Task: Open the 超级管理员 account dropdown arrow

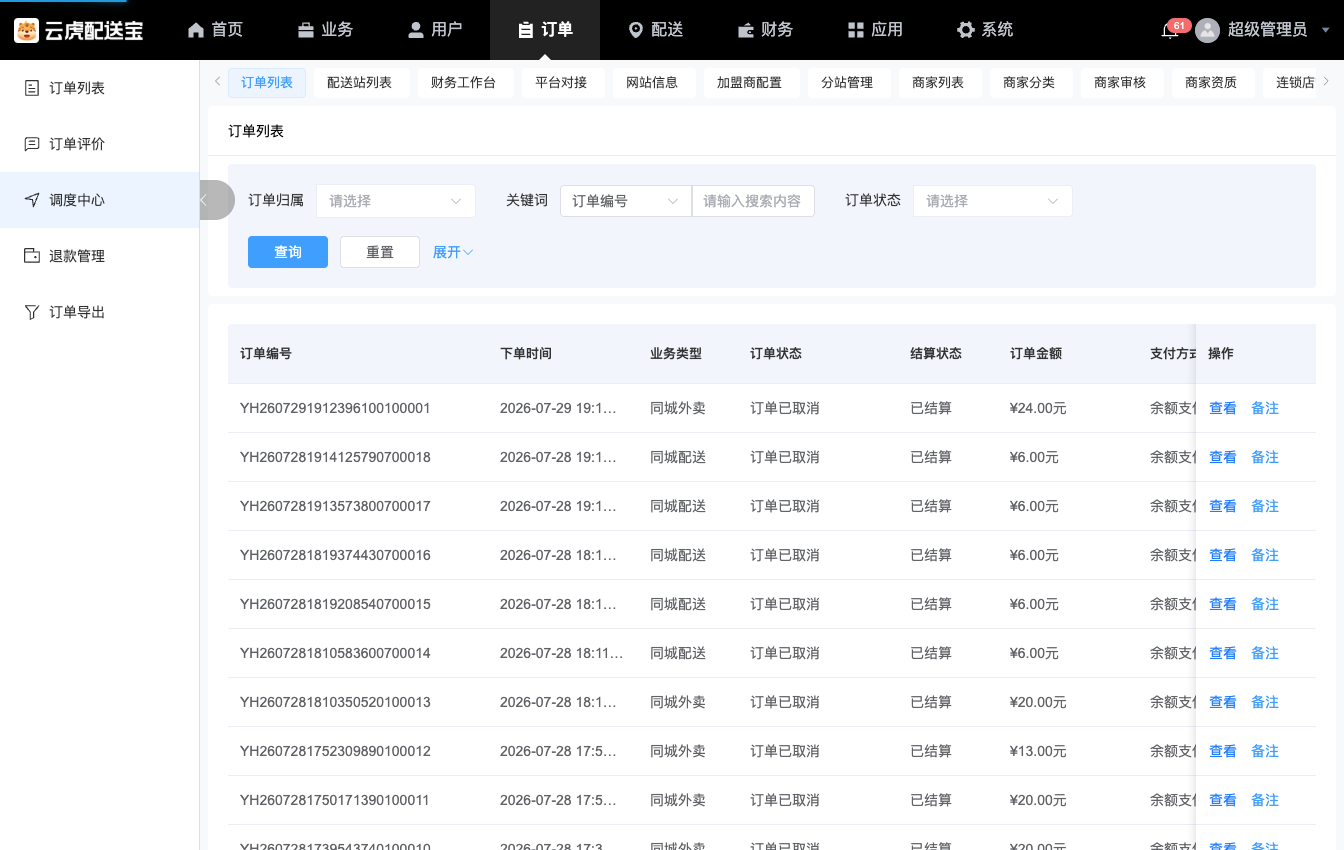Action: click(1326, 30)
